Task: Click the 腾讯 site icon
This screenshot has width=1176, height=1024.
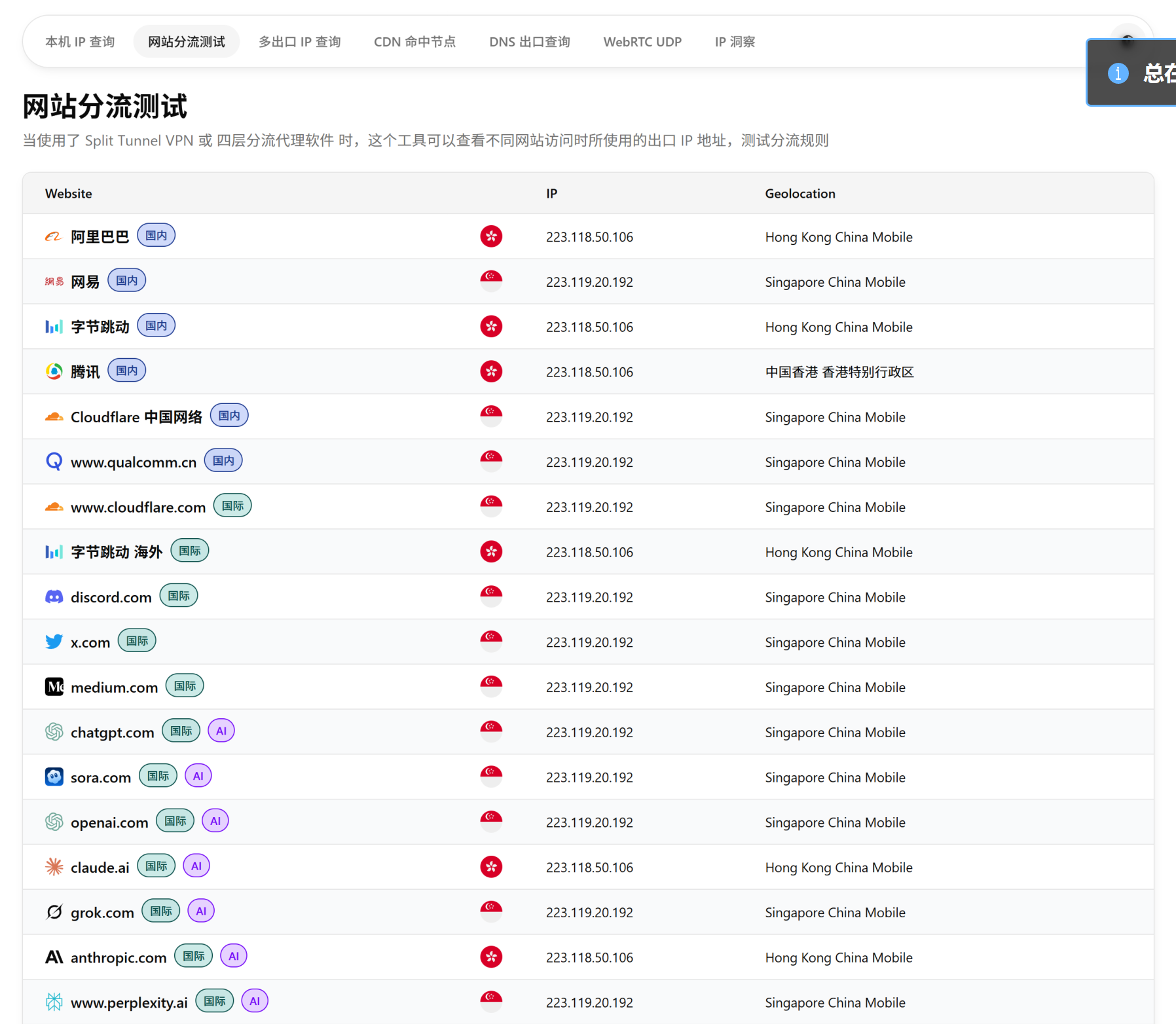Action: click(54, 371)
